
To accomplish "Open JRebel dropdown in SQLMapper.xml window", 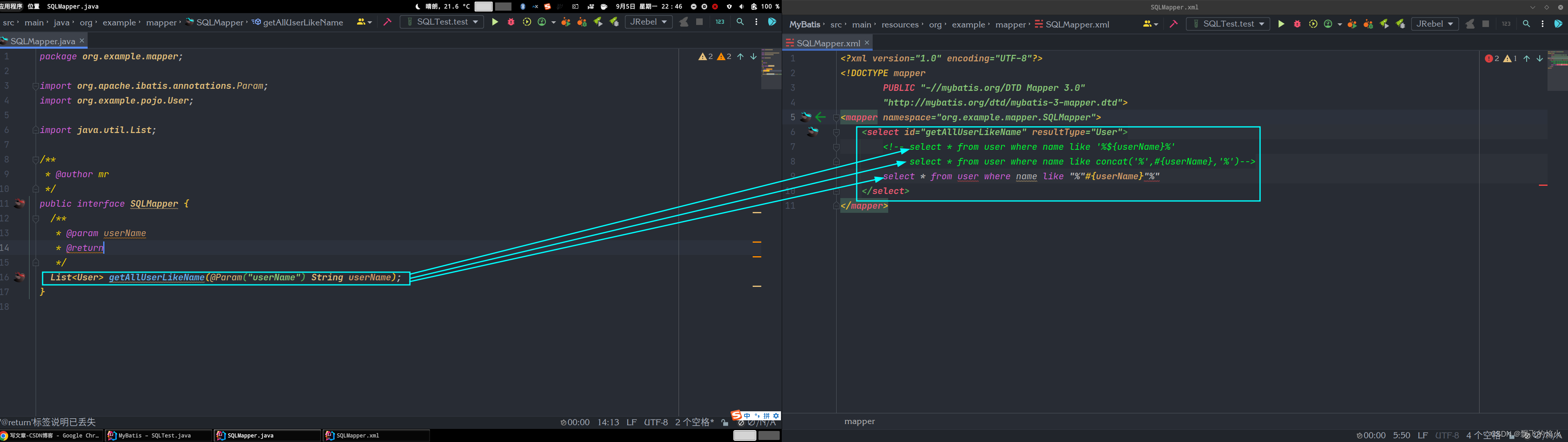I will (x=1435, y=24).
